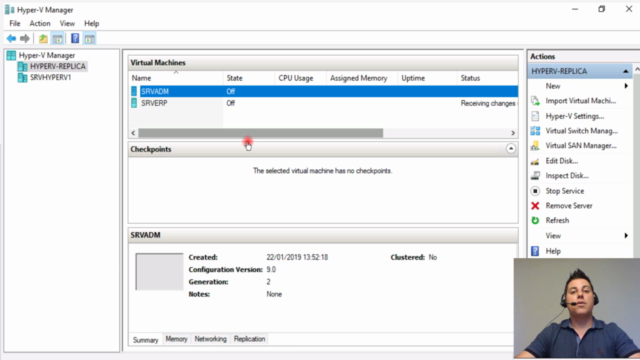Sort by the Name column header
This screenshot has width=640, height=360.
coord(176,78)
